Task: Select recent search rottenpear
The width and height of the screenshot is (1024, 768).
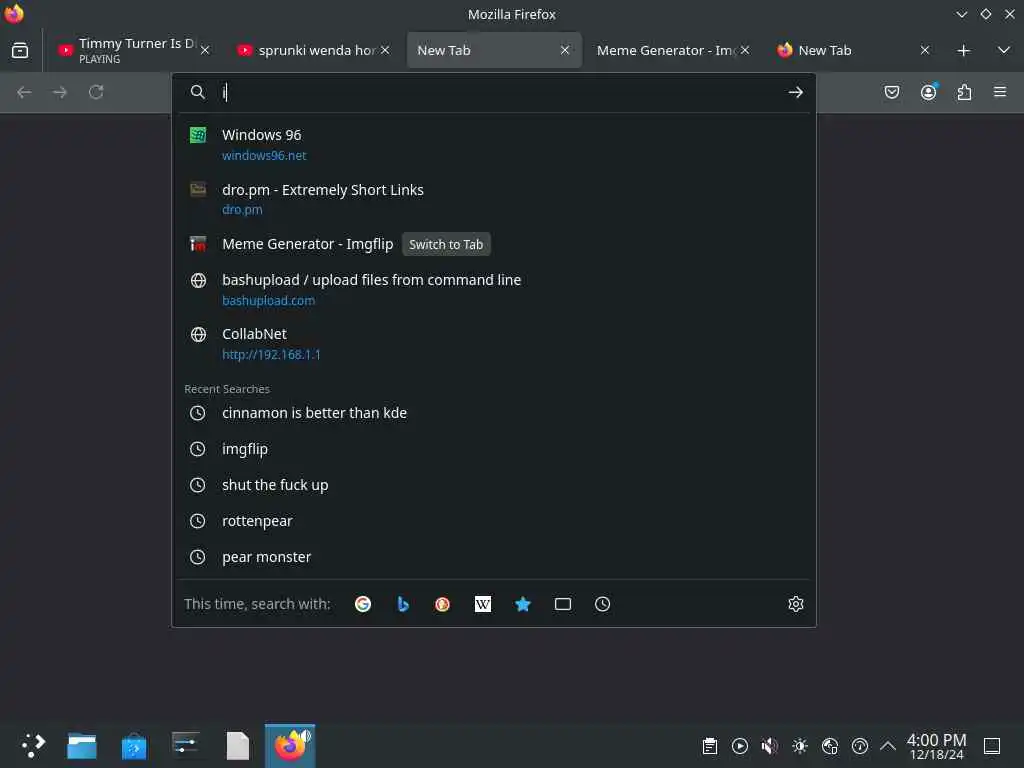Action: tap(494, 520)
